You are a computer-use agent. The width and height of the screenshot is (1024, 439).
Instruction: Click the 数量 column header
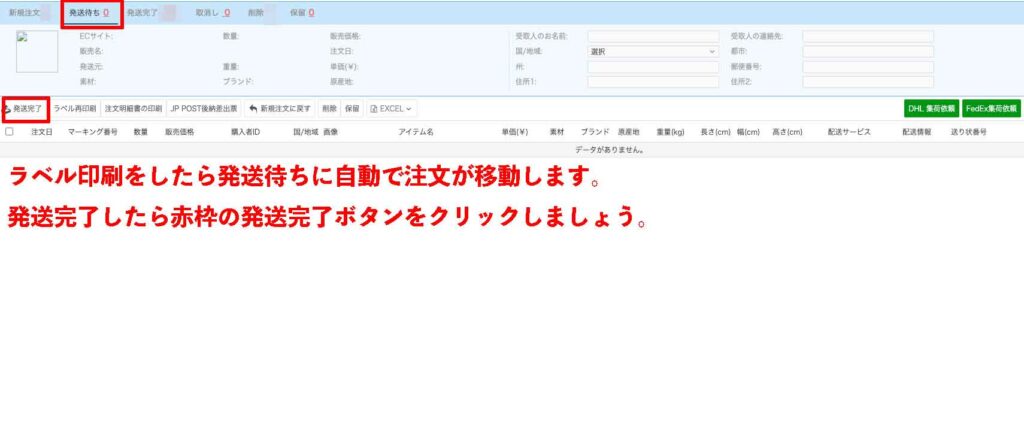tap(141, 131)
